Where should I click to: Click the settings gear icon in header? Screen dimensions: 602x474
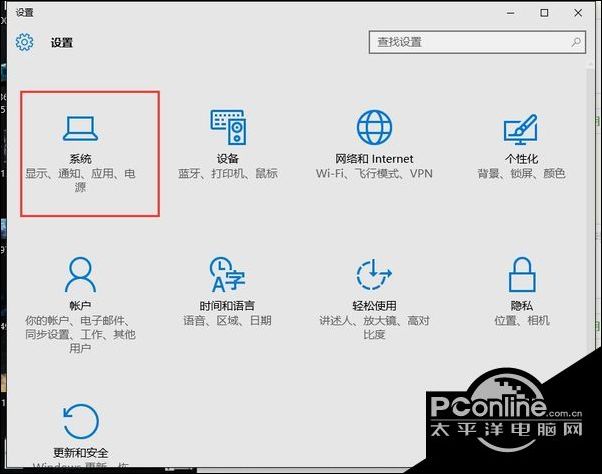pos(25,42)
